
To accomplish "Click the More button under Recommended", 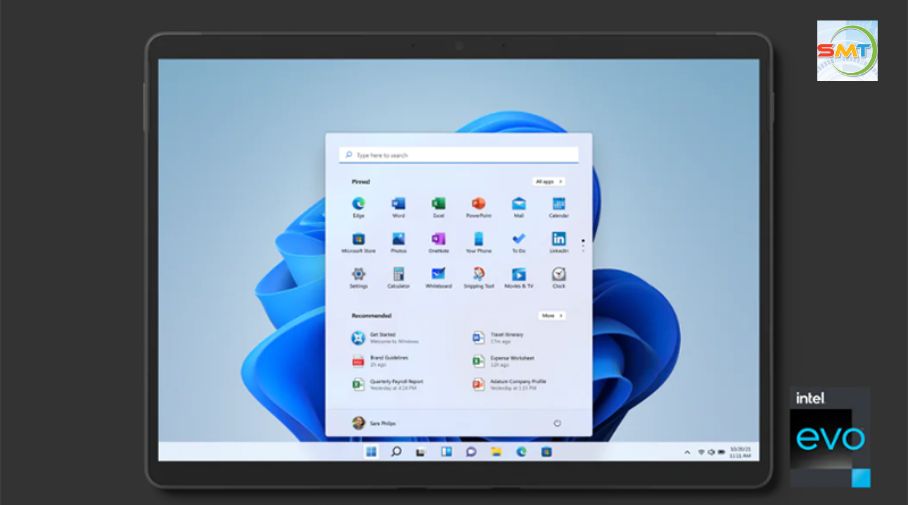I will 552,316.
